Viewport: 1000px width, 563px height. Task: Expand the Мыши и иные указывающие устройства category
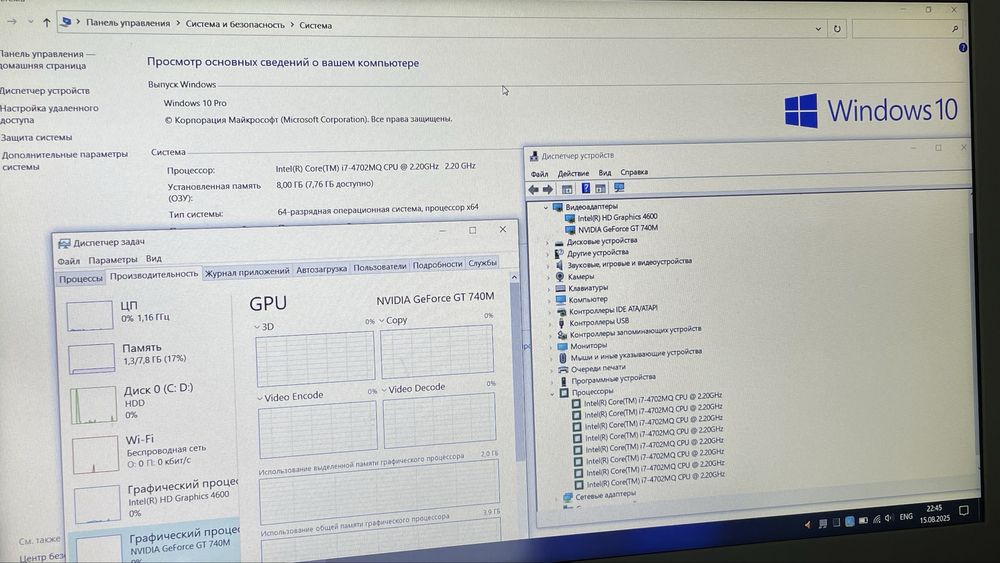click(x=551, y=358)
